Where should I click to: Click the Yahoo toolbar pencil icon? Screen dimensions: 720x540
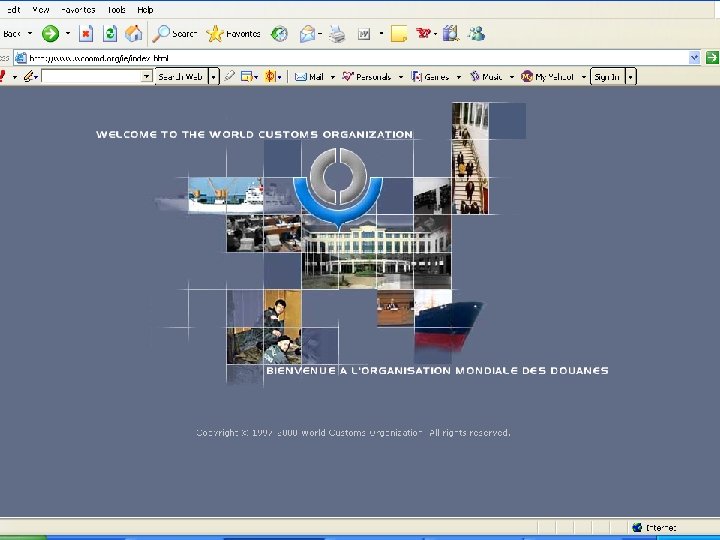pyautogui.click(x=30, y=76)
